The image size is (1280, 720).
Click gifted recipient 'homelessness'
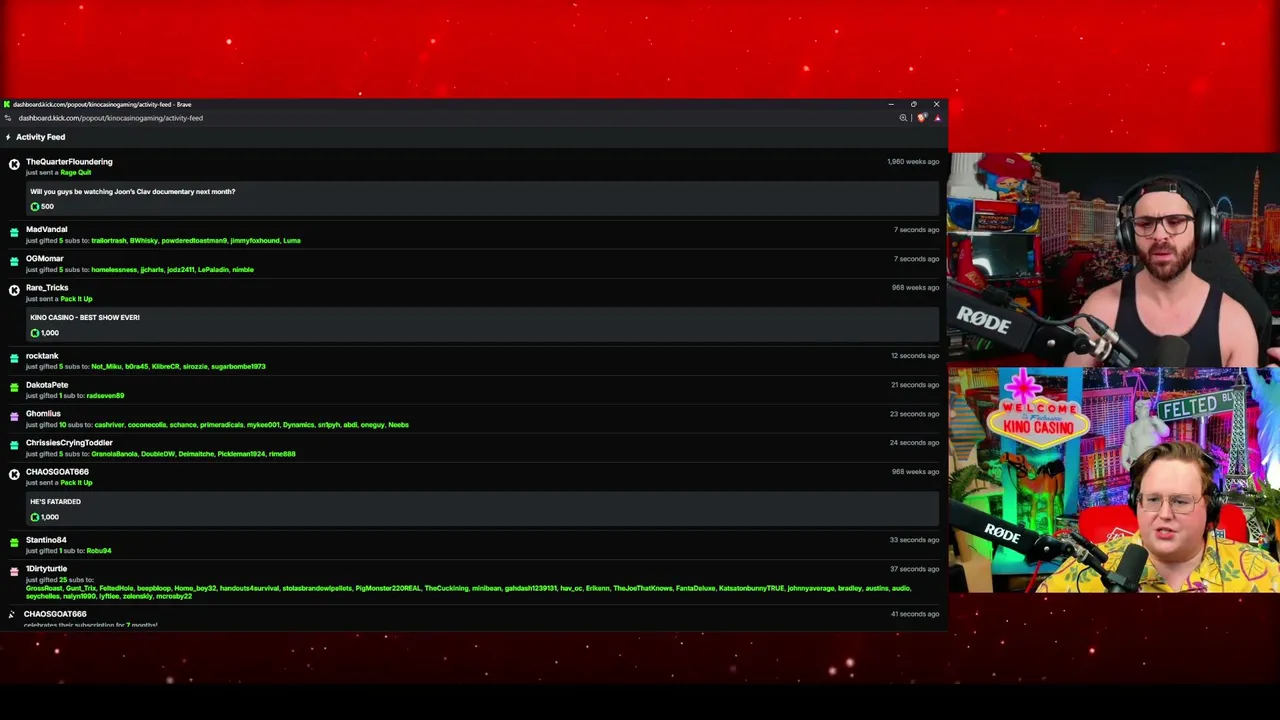pyautogui.click(x=114, y=270)
